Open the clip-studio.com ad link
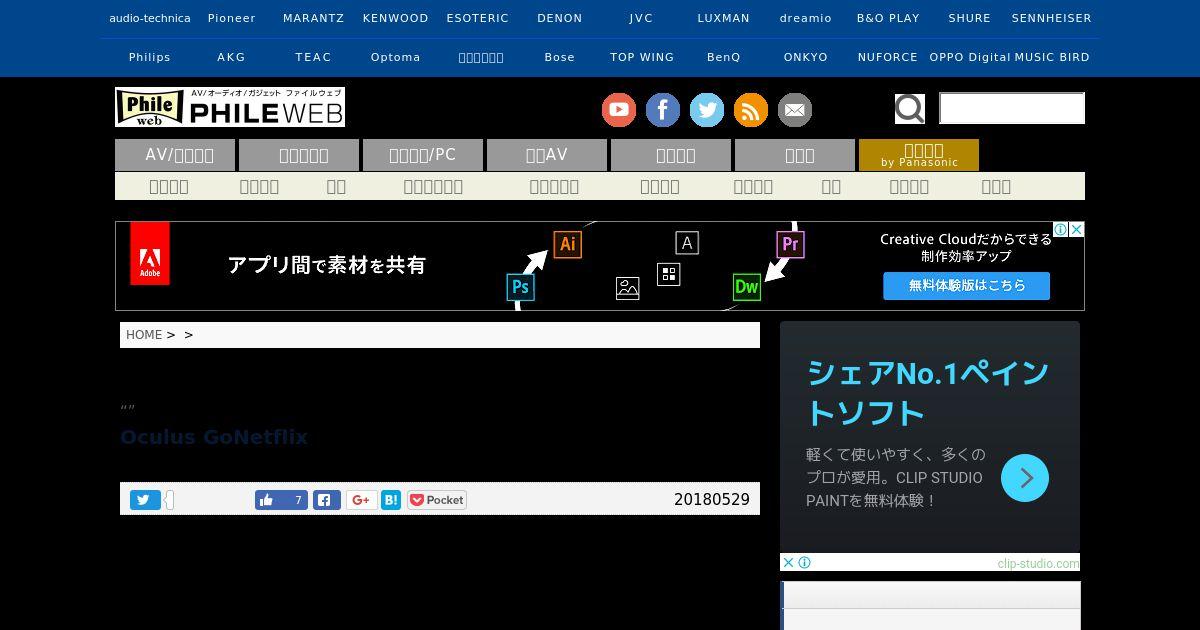 (1038, 563)
